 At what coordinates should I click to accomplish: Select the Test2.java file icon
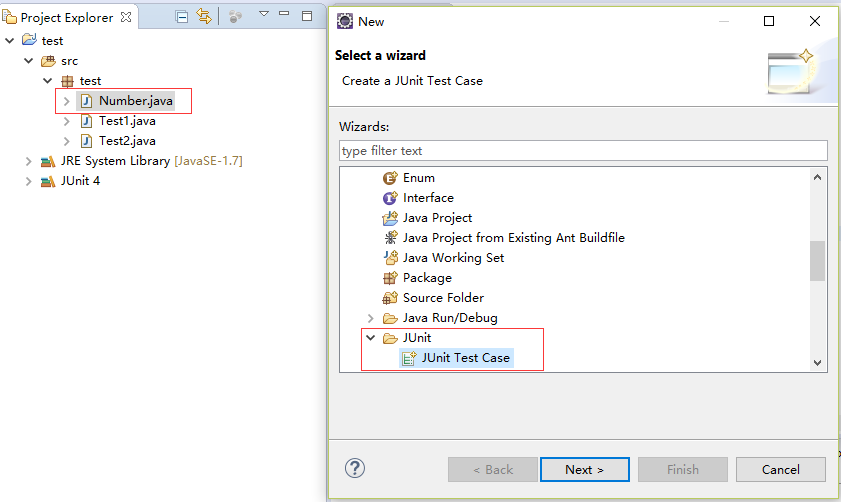point(86,141)
